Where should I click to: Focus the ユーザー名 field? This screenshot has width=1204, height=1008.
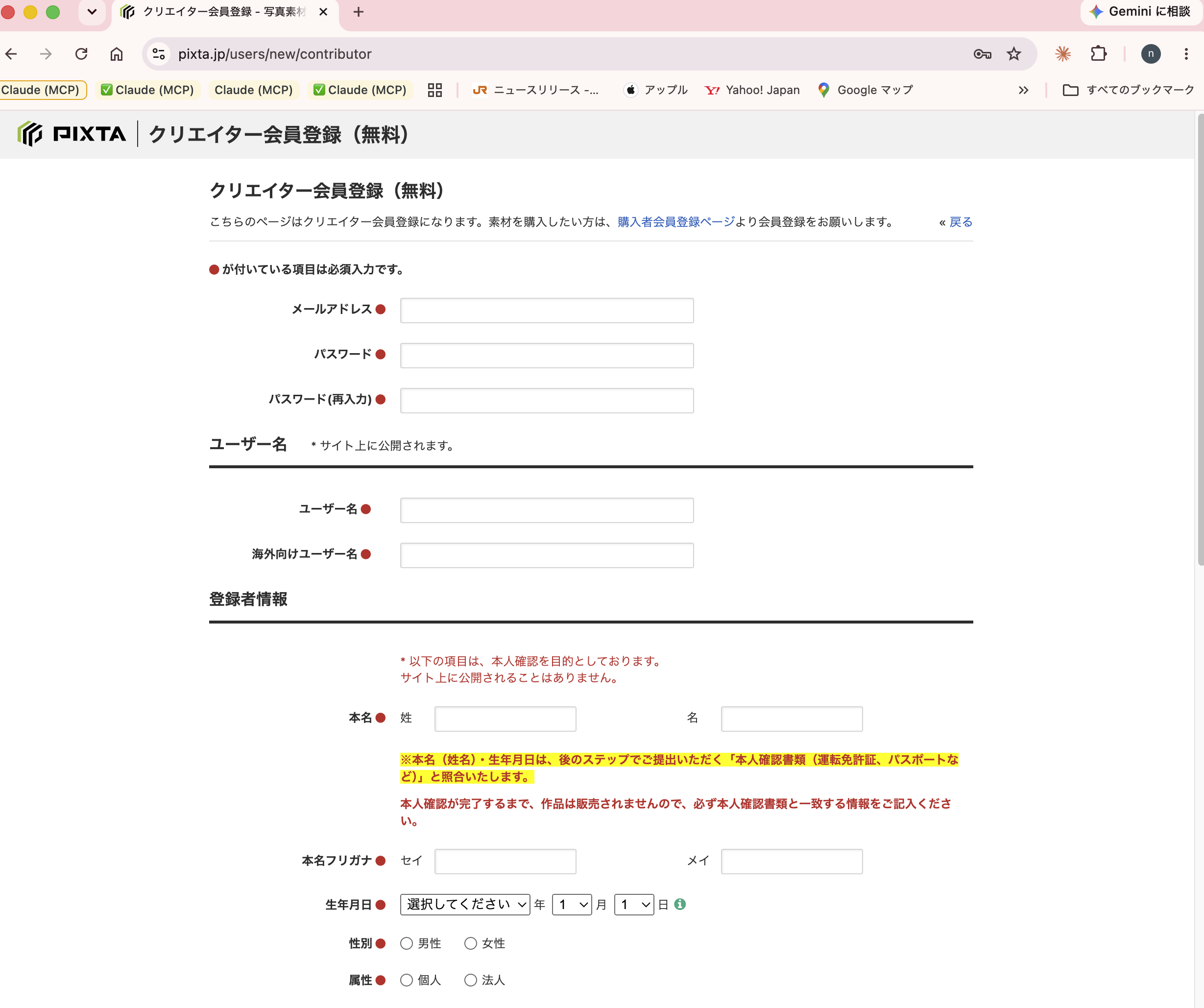tap(547, 510)
